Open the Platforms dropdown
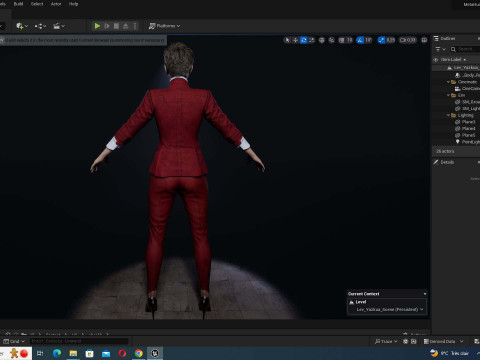The image size is (480, 360). 164,26
